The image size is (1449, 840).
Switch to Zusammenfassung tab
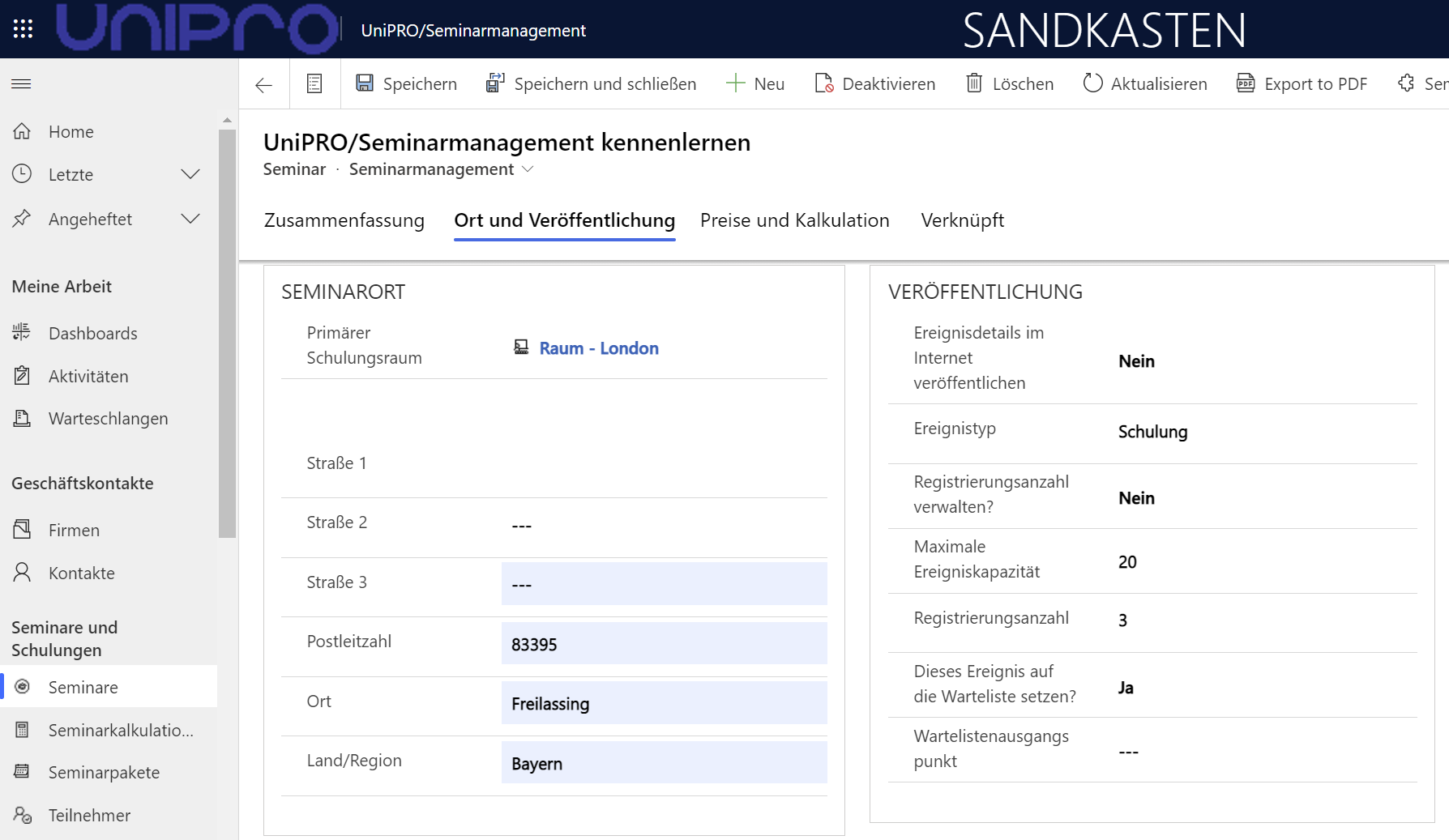(x=344, y=220)
